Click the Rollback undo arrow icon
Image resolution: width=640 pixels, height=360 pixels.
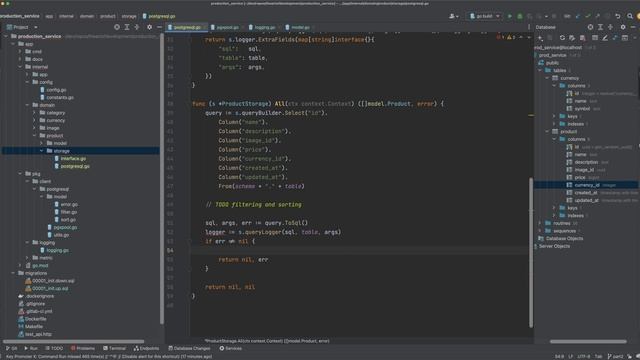(618, 16)
